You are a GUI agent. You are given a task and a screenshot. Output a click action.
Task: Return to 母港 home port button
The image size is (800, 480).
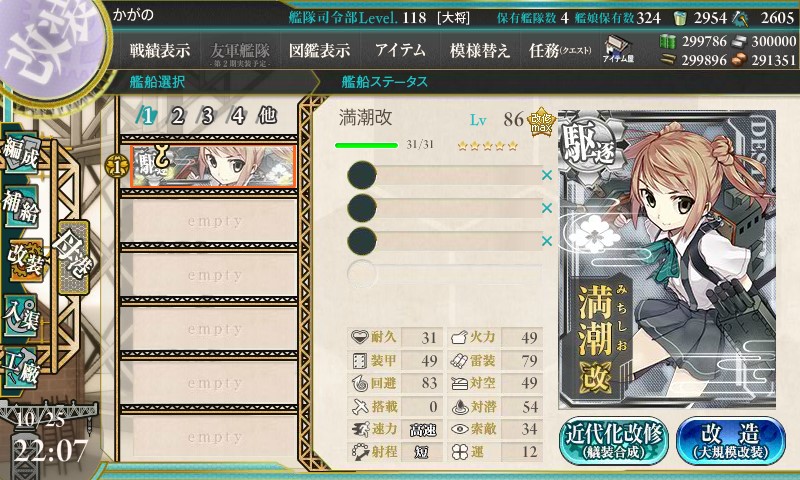(x=73, y=257)
